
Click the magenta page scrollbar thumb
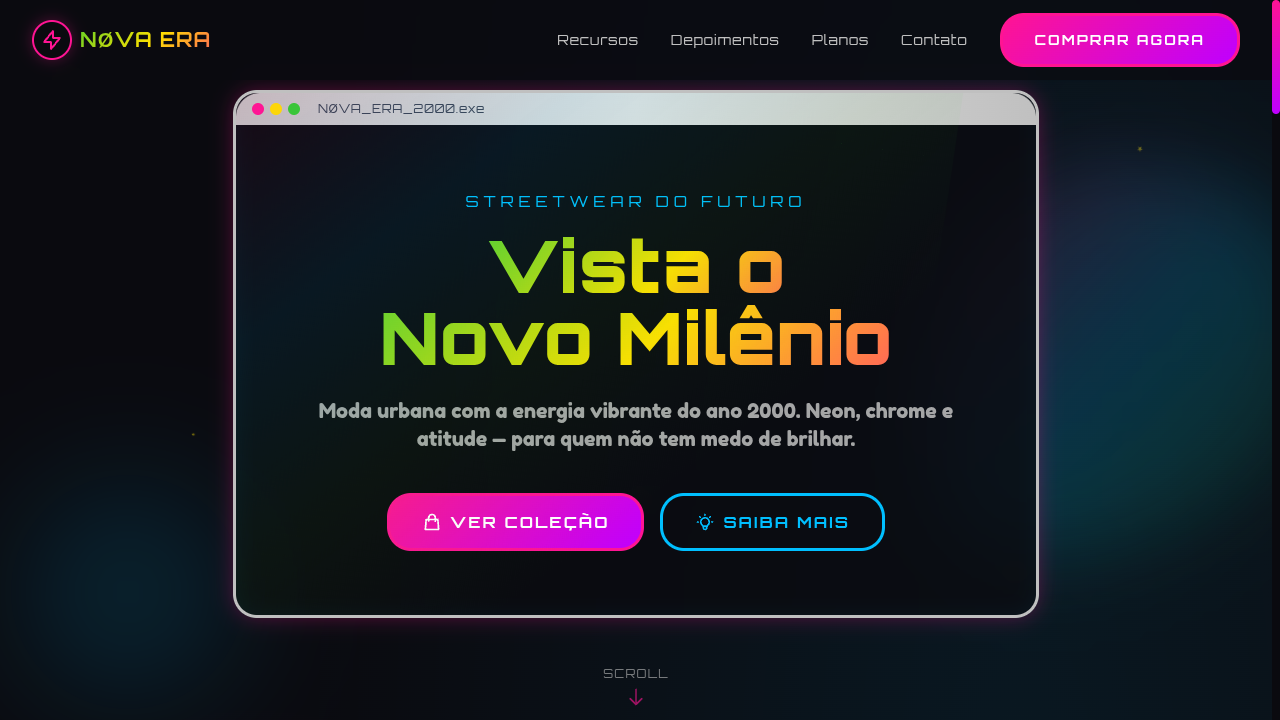[1276, 56]
